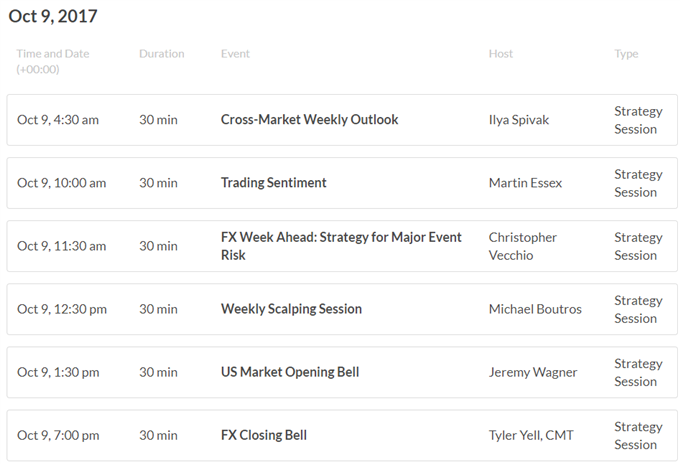This screenshot has height=464, width=680.
Task: Click the Event column header
Action: click(x=235, y=54)
